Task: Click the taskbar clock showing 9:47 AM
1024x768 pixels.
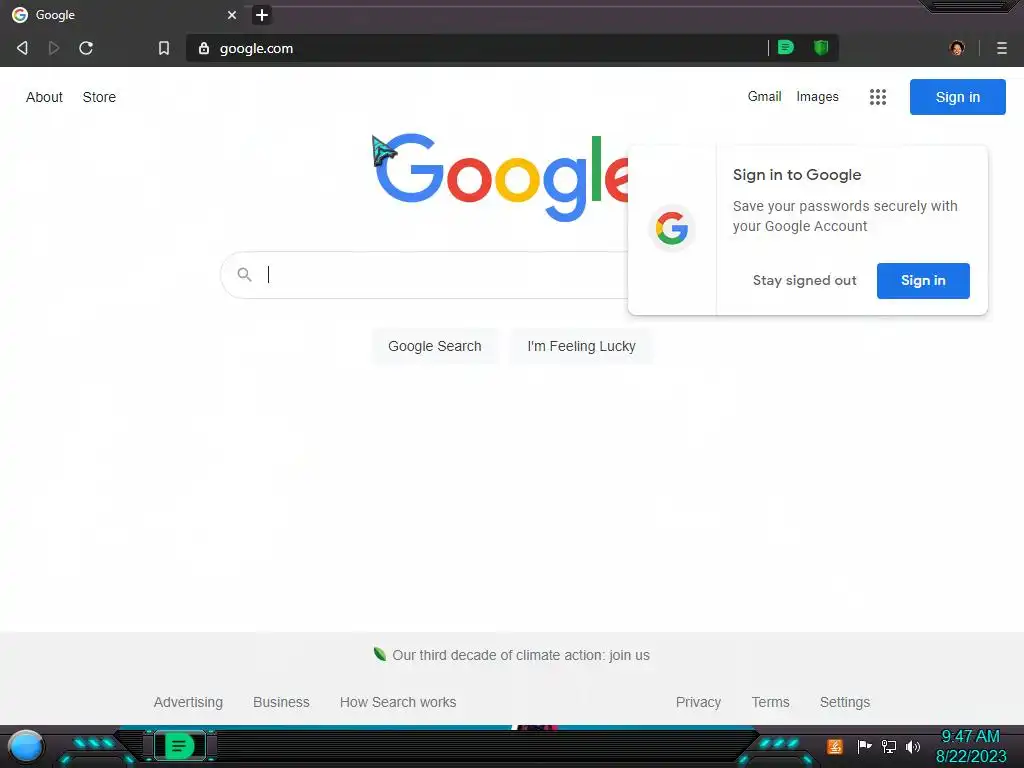Action: 971,746
